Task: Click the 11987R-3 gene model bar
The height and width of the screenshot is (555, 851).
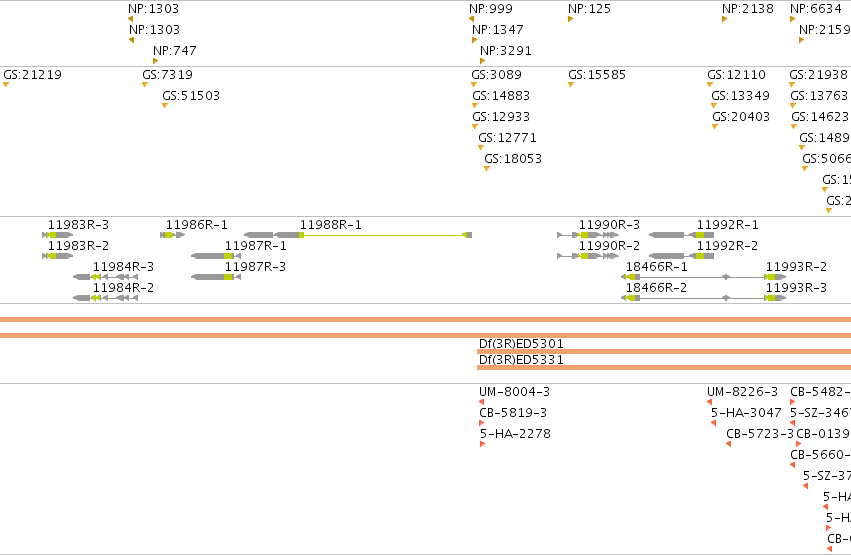Action: [x=216, y=277]
